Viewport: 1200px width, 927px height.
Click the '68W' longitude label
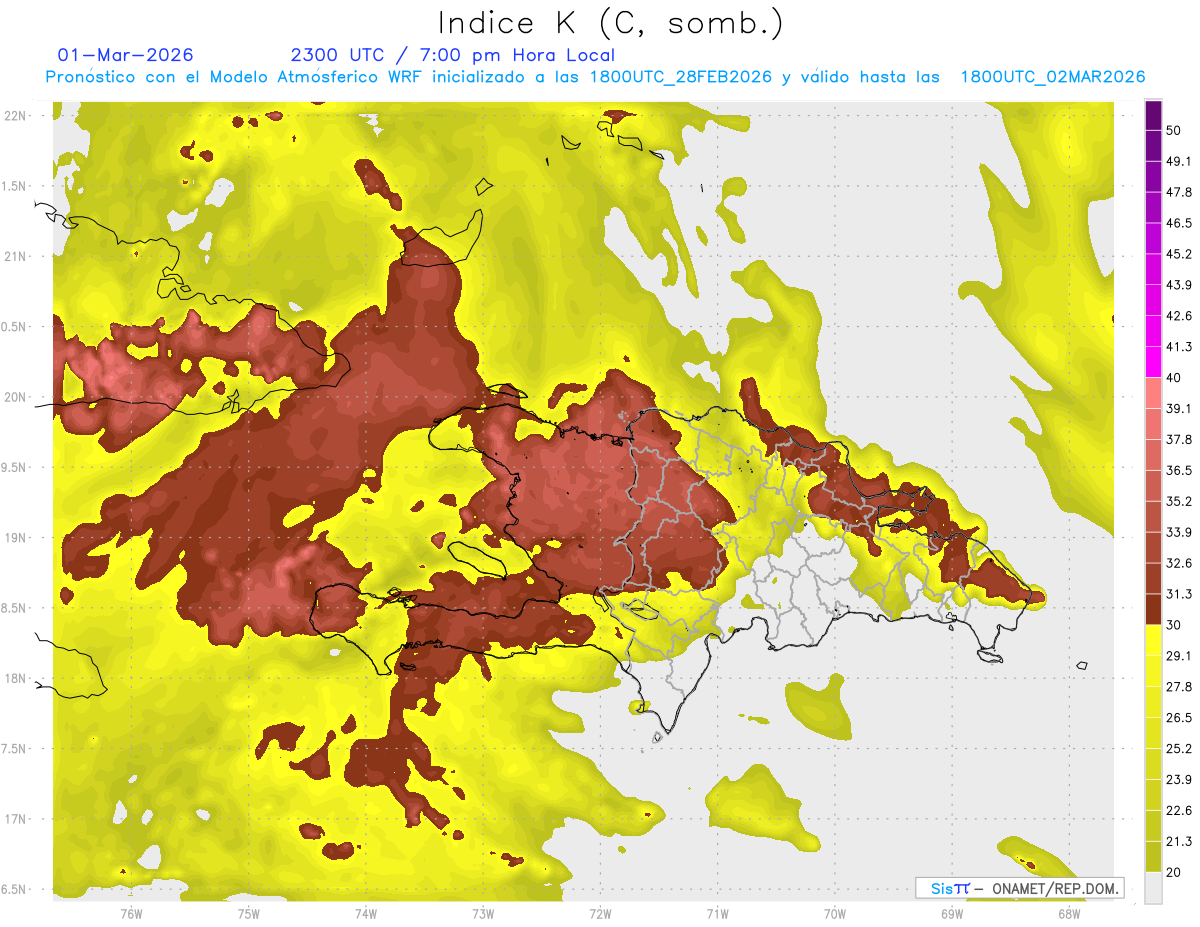pyautogui.click(x=1069, y=914)
